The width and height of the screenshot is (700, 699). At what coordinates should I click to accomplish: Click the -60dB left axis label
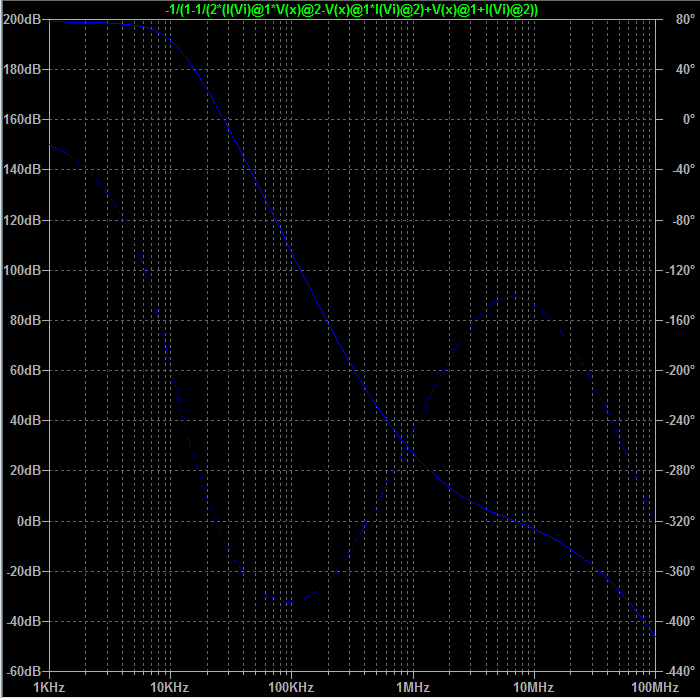pyautogui.click(x=23, y=671)
